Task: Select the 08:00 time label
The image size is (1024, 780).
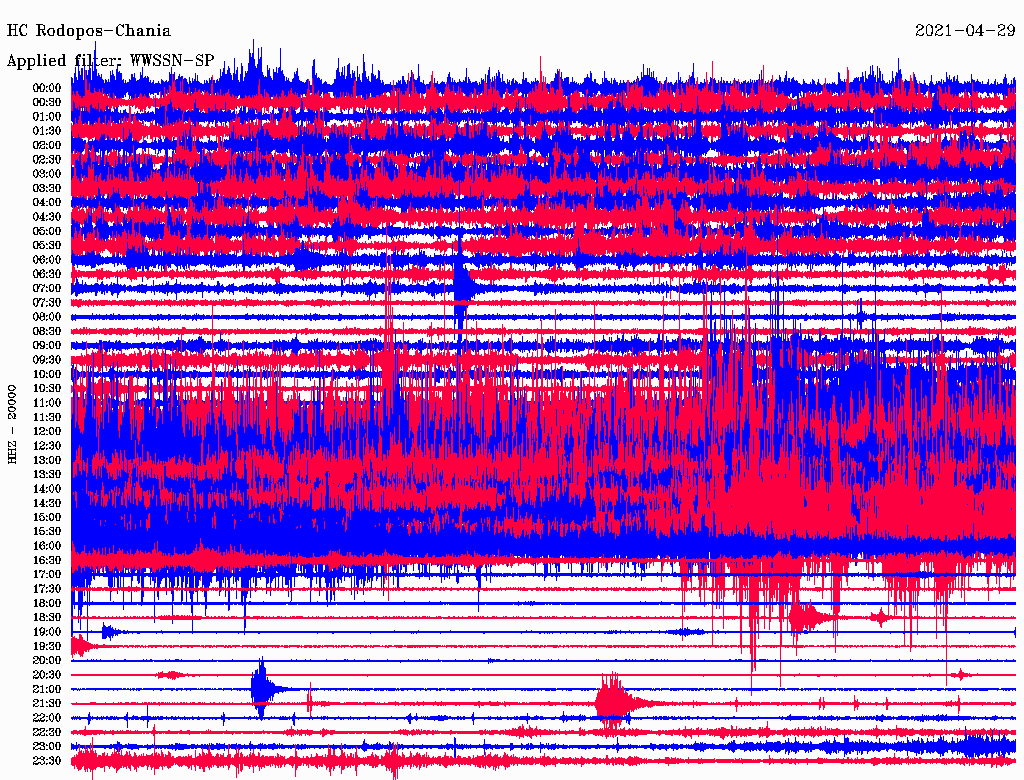Action: click(47, 317)
